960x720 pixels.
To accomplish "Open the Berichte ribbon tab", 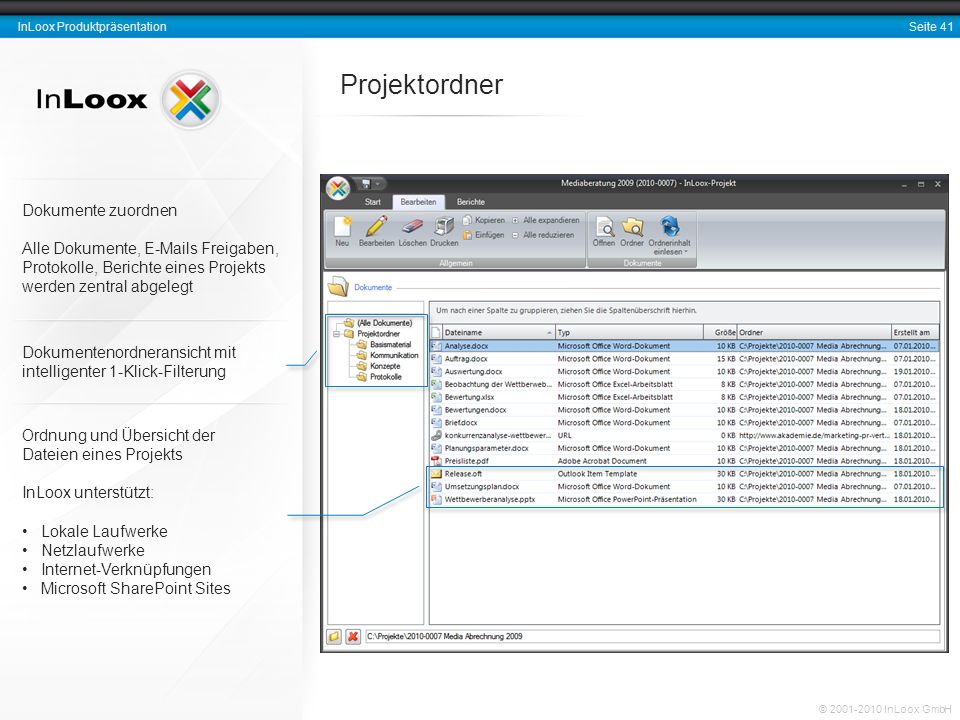I will pyautogui.click(x=470, y=202).
